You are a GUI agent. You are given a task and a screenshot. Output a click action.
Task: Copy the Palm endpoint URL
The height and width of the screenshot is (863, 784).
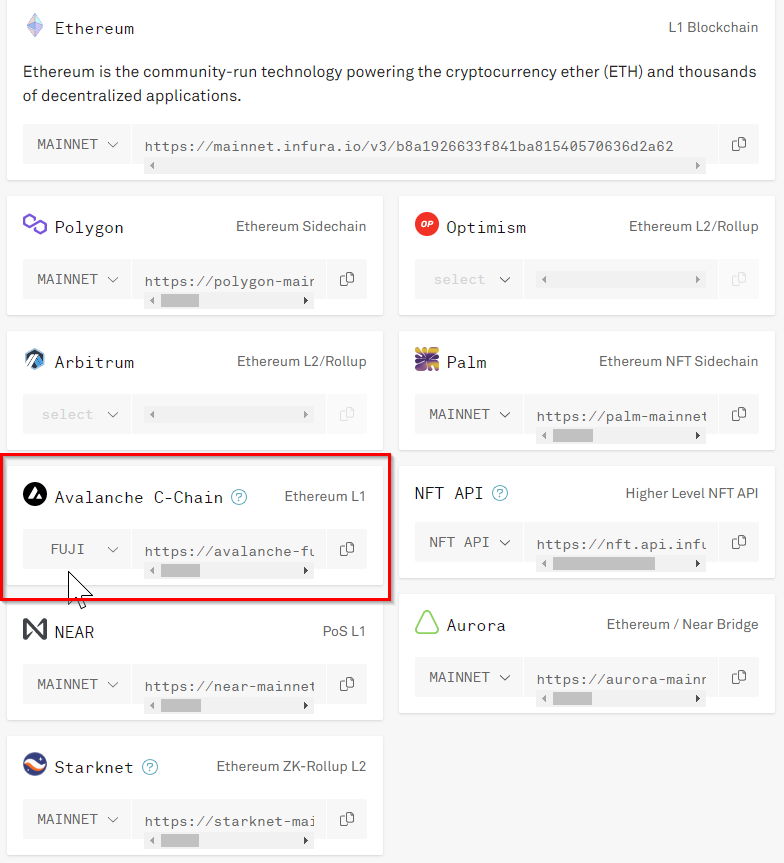[739, 414]
